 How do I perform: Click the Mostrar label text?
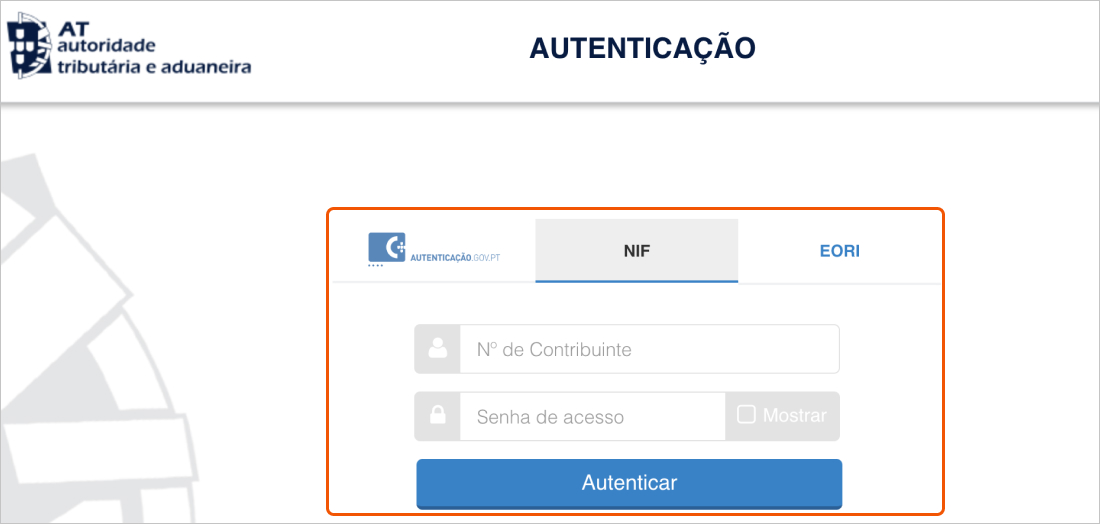(x=795, y=416)
